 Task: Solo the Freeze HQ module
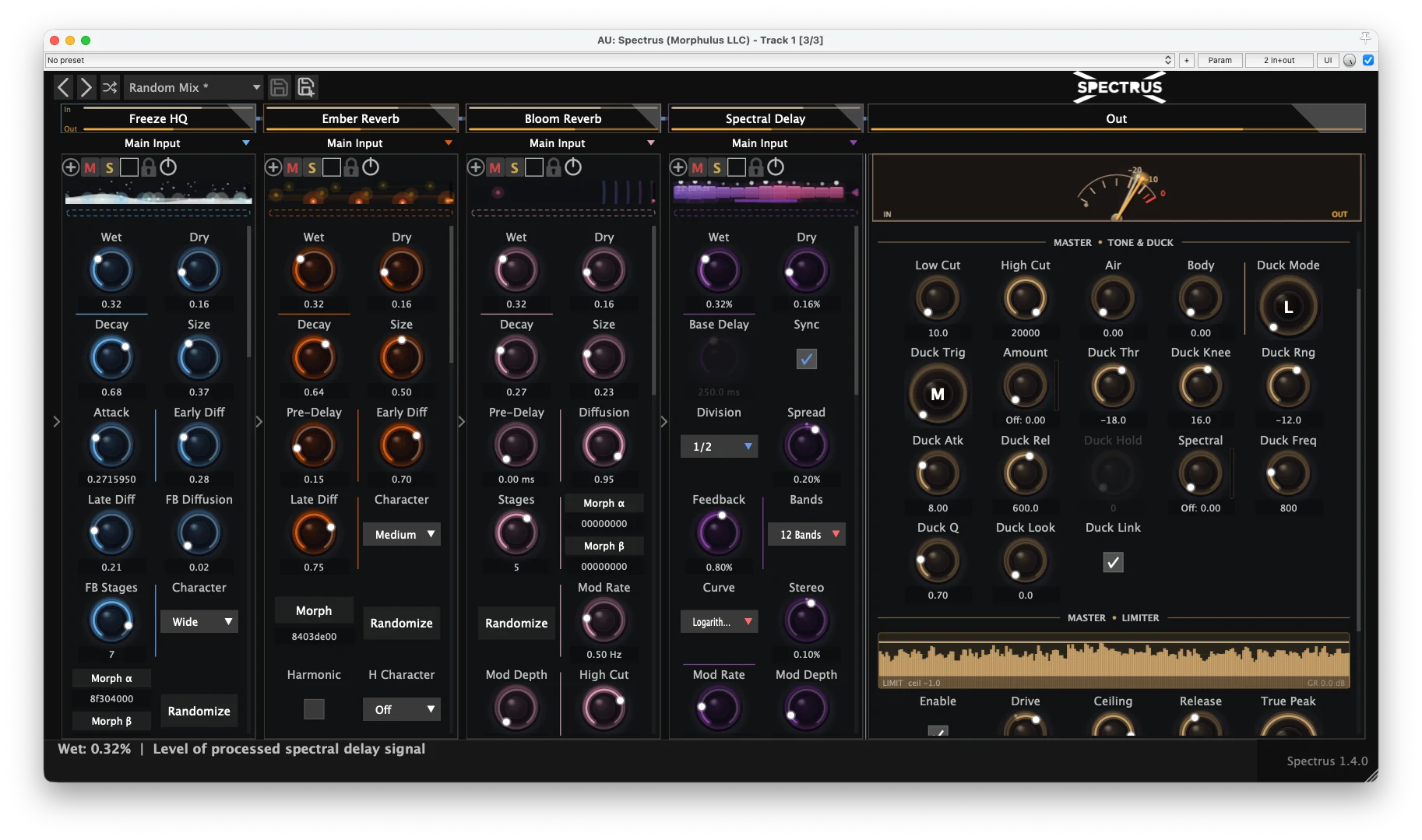pyautogui.click(x=110, y=167)
